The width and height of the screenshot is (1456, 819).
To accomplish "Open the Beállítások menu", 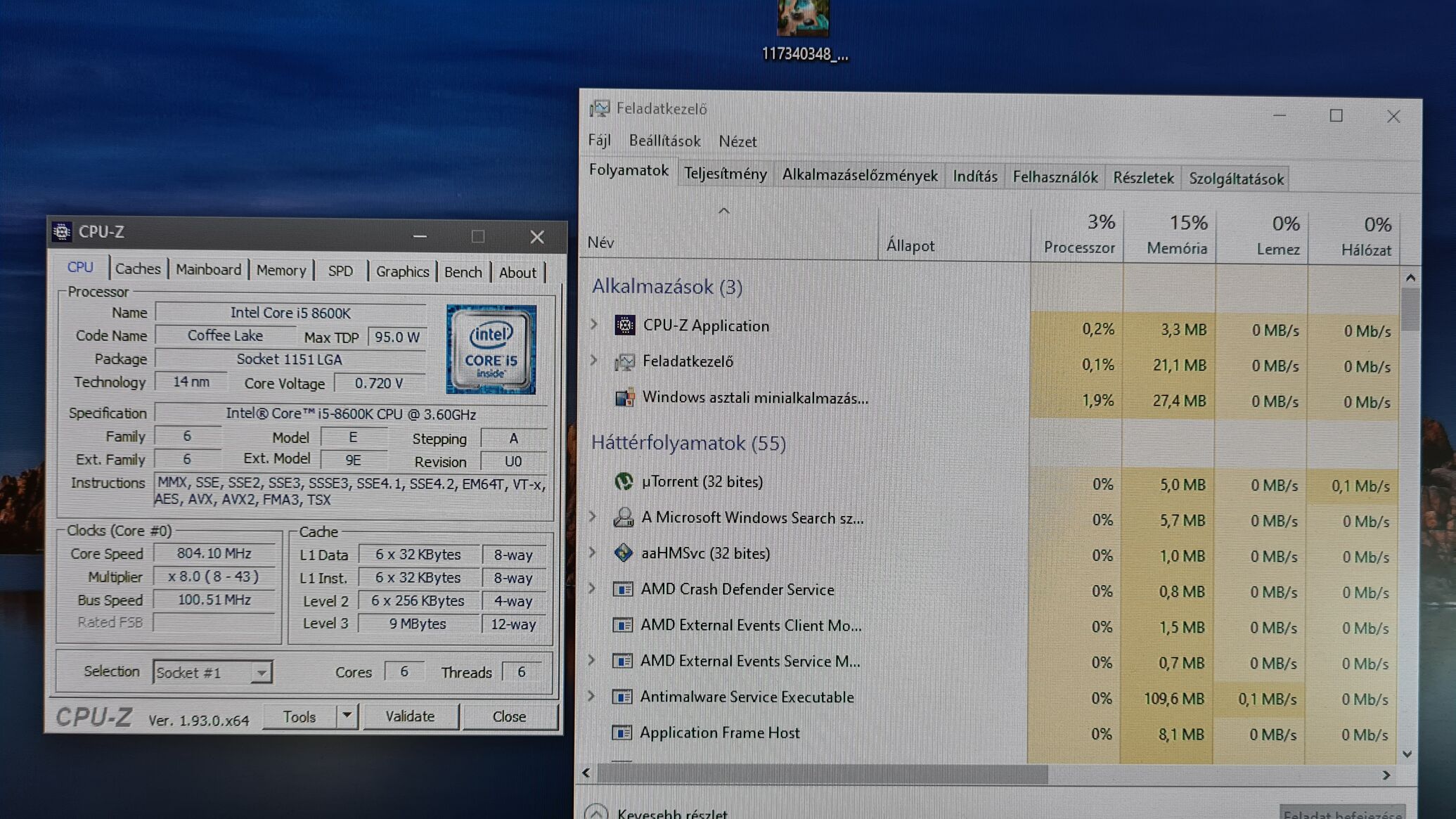I will [664, 141].
